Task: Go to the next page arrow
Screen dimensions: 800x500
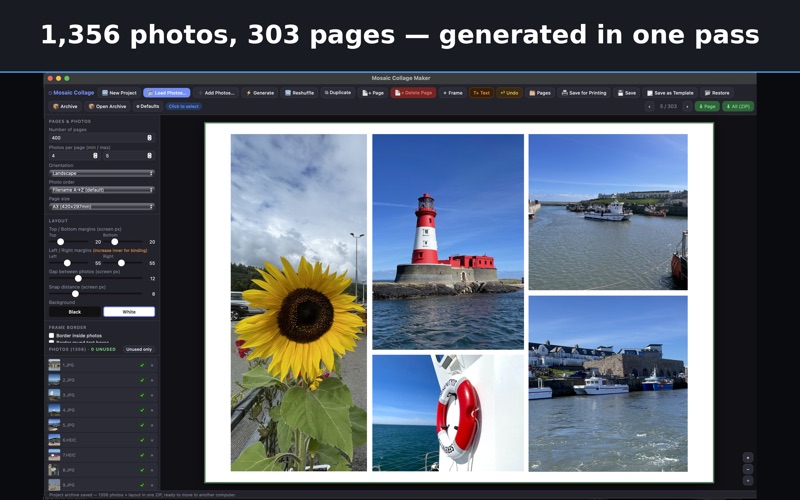Action: (687, 107)
